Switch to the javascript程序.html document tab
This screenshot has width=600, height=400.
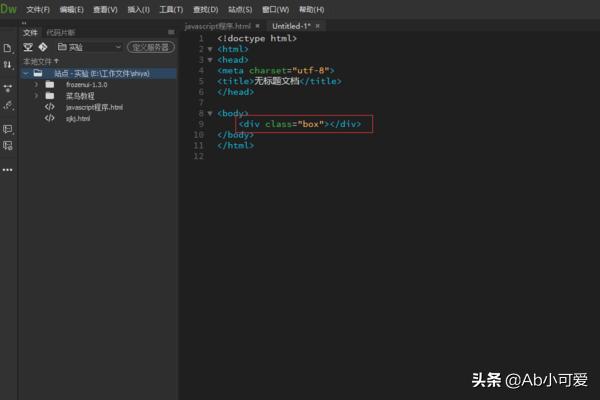218,26
